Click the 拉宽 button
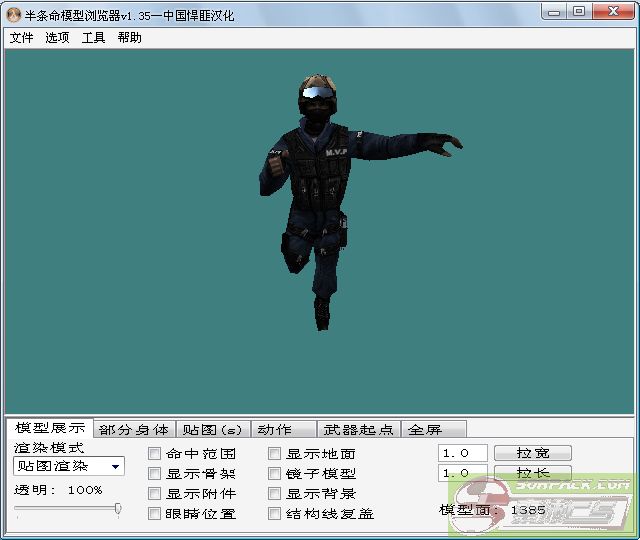 point(530,453)
